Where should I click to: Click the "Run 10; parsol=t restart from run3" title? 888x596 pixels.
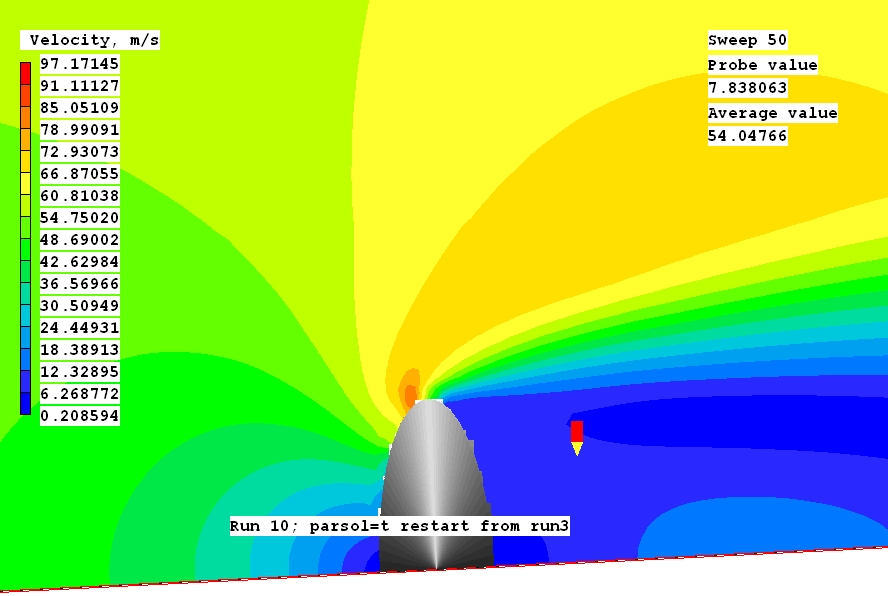[x=399, y=525]
